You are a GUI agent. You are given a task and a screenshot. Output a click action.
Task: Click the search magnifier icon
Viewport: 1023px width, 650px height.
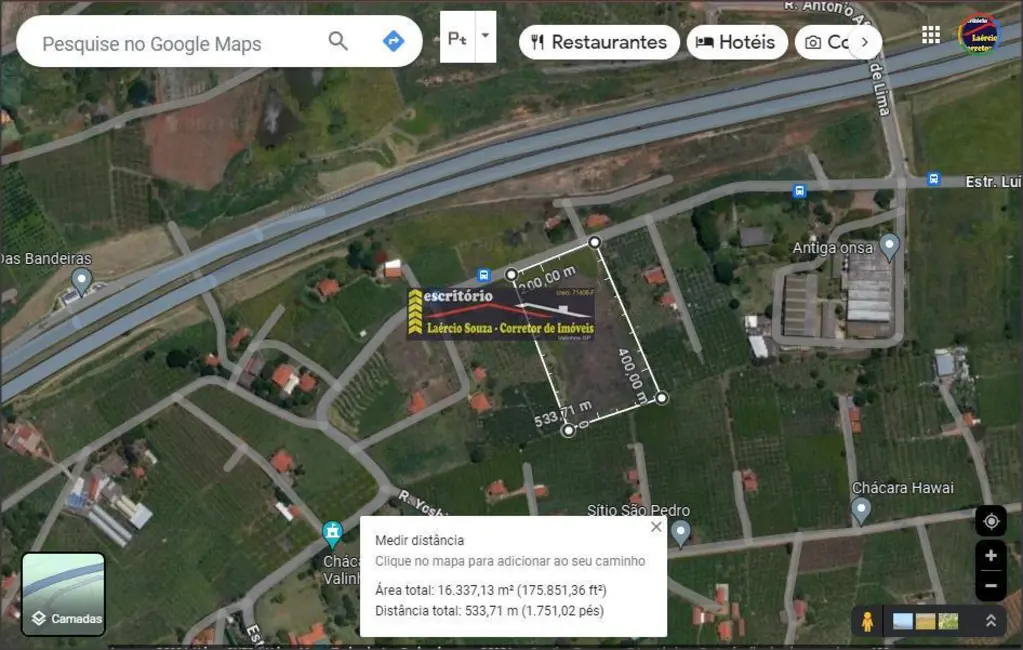pos(338,41)
